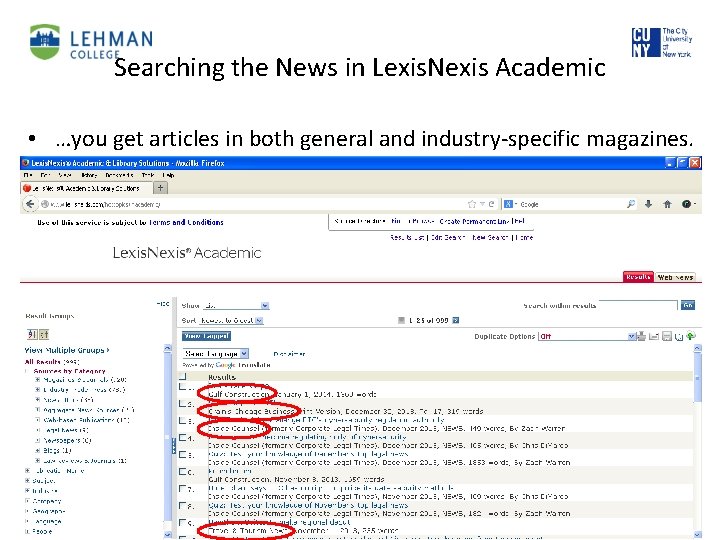Click the first sort icon under Result Groups

tap(32, 334)
